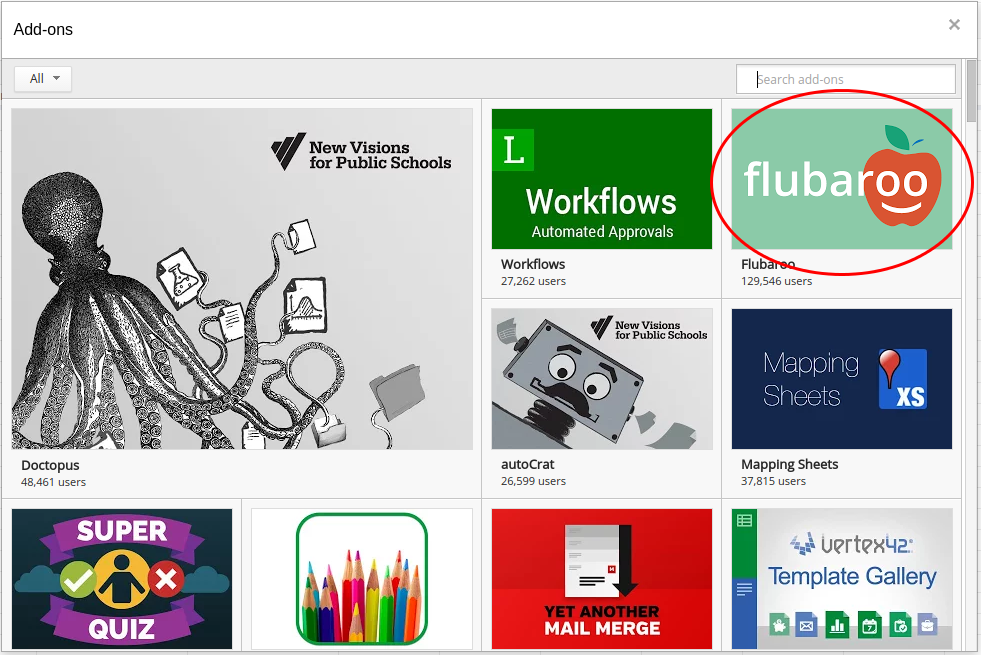Screen dimensions: 981x655
Task: Open the colored pencils add-on tile
Action: [x=362, y=579]
